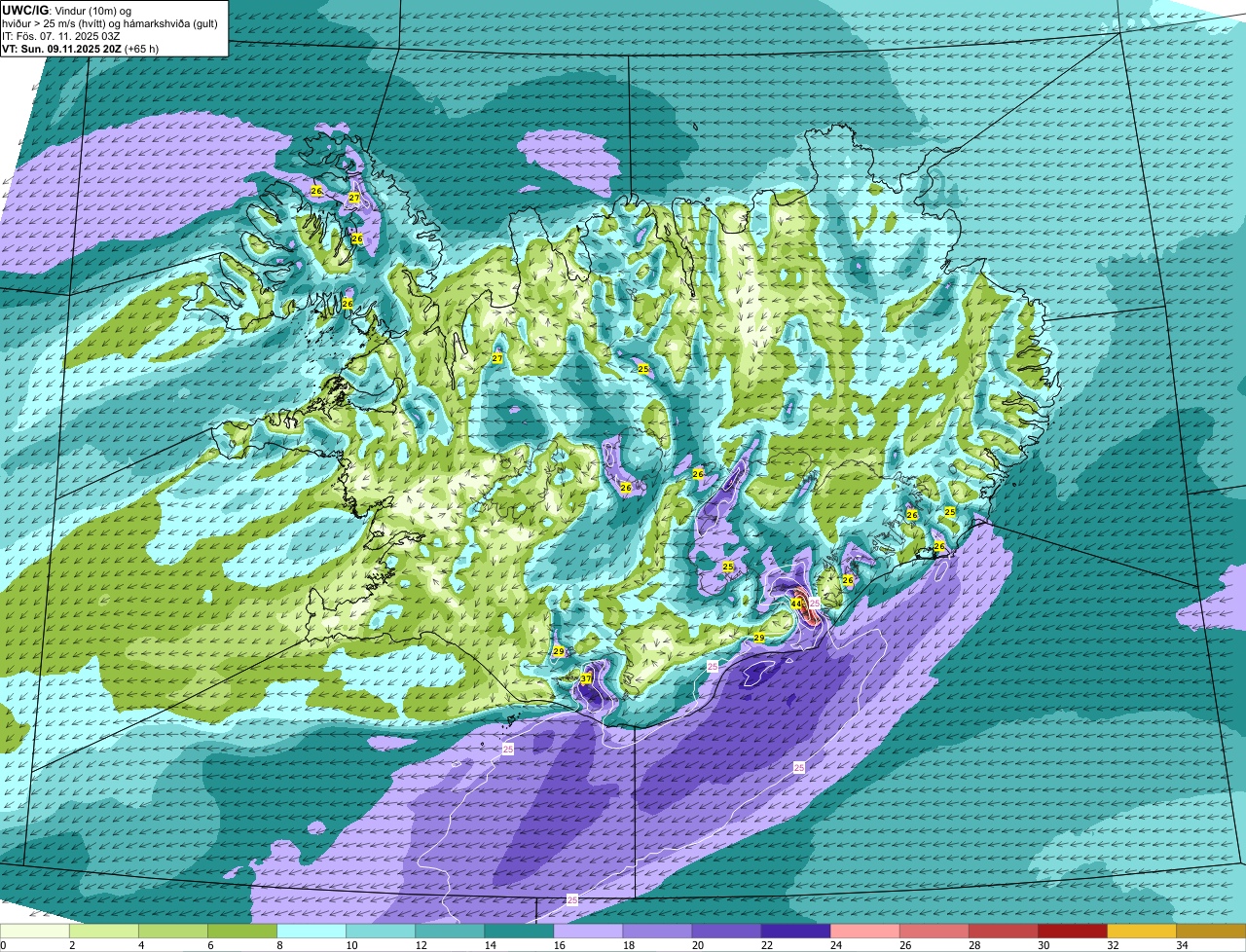Click the yellow 44 maximum gust label
The width and height of the screenshot is (1246, 952).
pyautogui.click(x=795, y=604)
